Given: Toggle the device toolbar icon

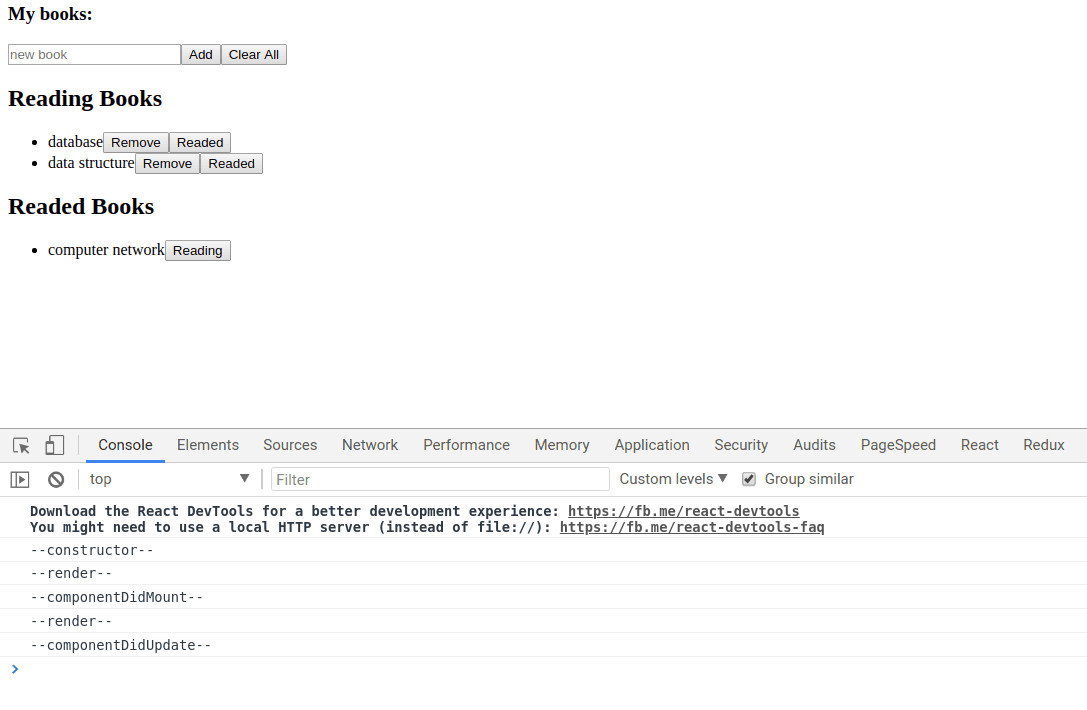Looking at the screenshot, I should pyautogui.click(x=54, y=445).
